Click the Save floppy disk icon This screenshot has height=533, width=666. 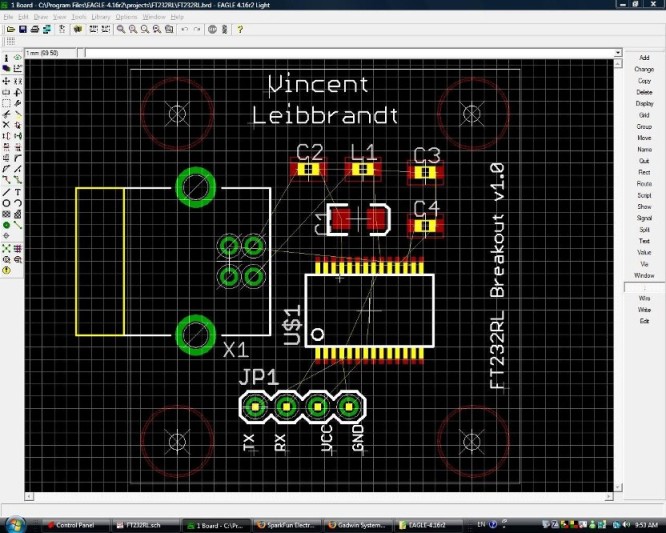[x=23, y=29]
